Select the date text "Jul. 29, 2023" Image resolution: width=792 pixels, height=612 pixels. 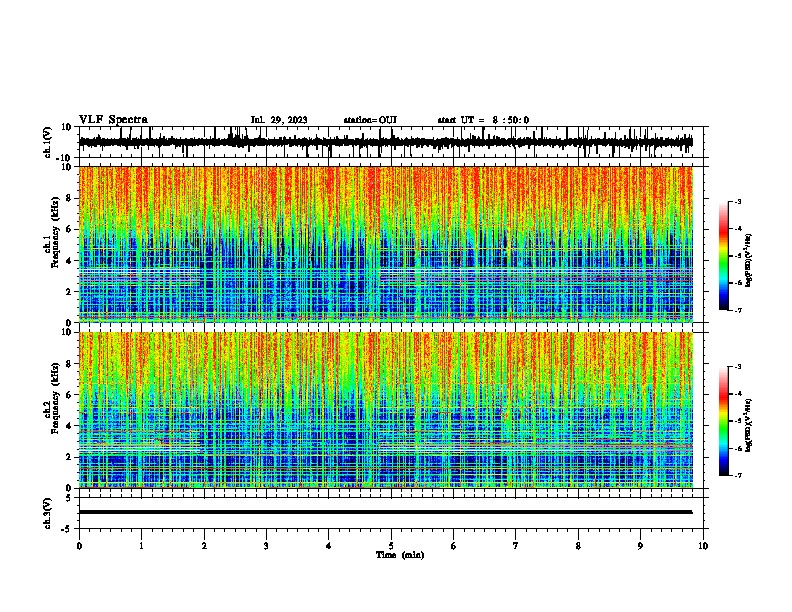[279, 120]
